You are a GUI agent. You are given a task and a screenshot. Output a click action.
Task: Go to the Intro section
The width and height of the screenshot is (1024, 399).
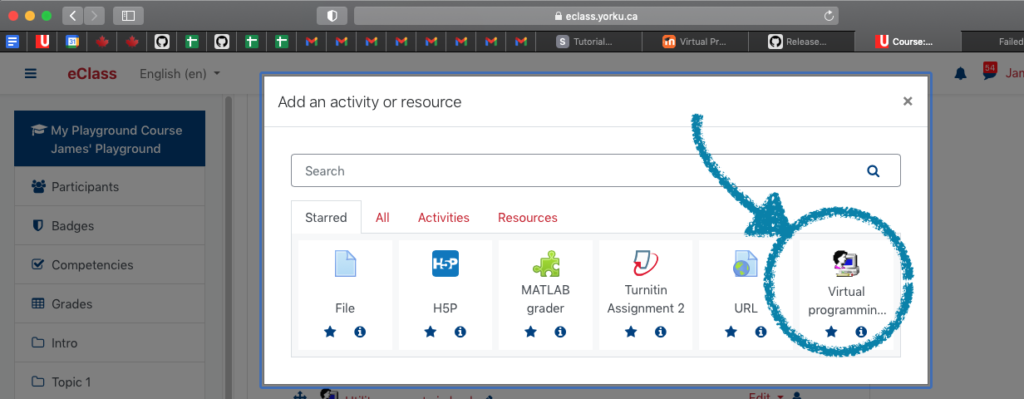click(110, 343)
